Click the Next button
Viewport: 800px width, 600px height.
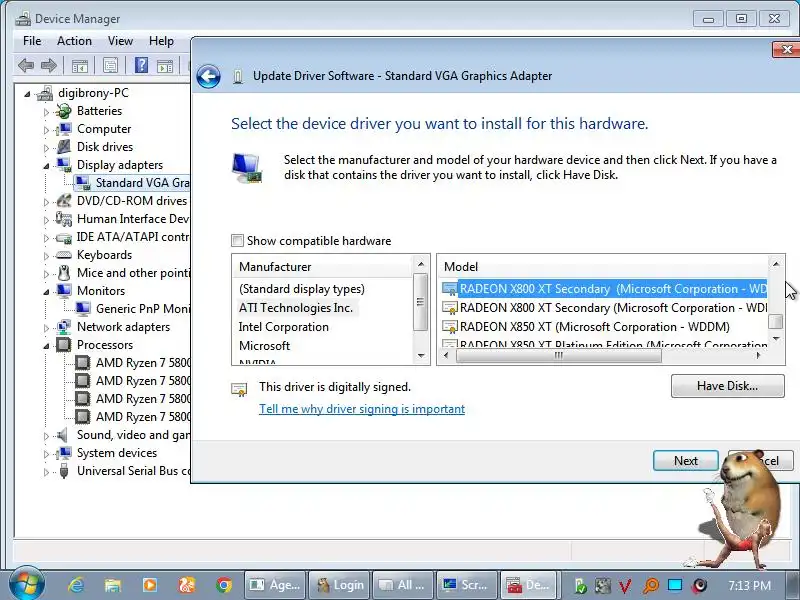(x=686, y=461)
